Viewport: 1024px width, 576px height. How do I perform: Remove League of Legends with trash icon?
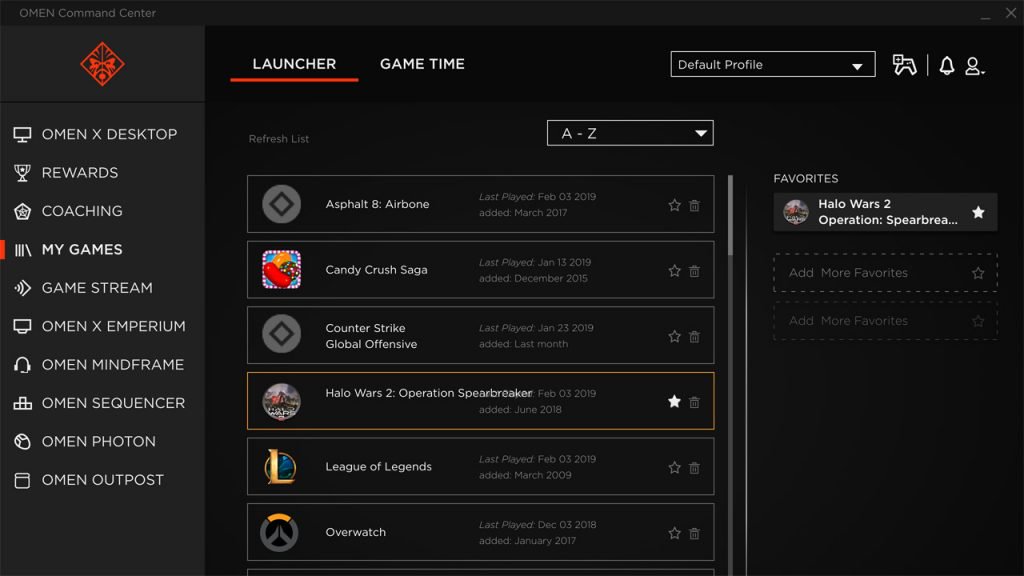point(694,468)
